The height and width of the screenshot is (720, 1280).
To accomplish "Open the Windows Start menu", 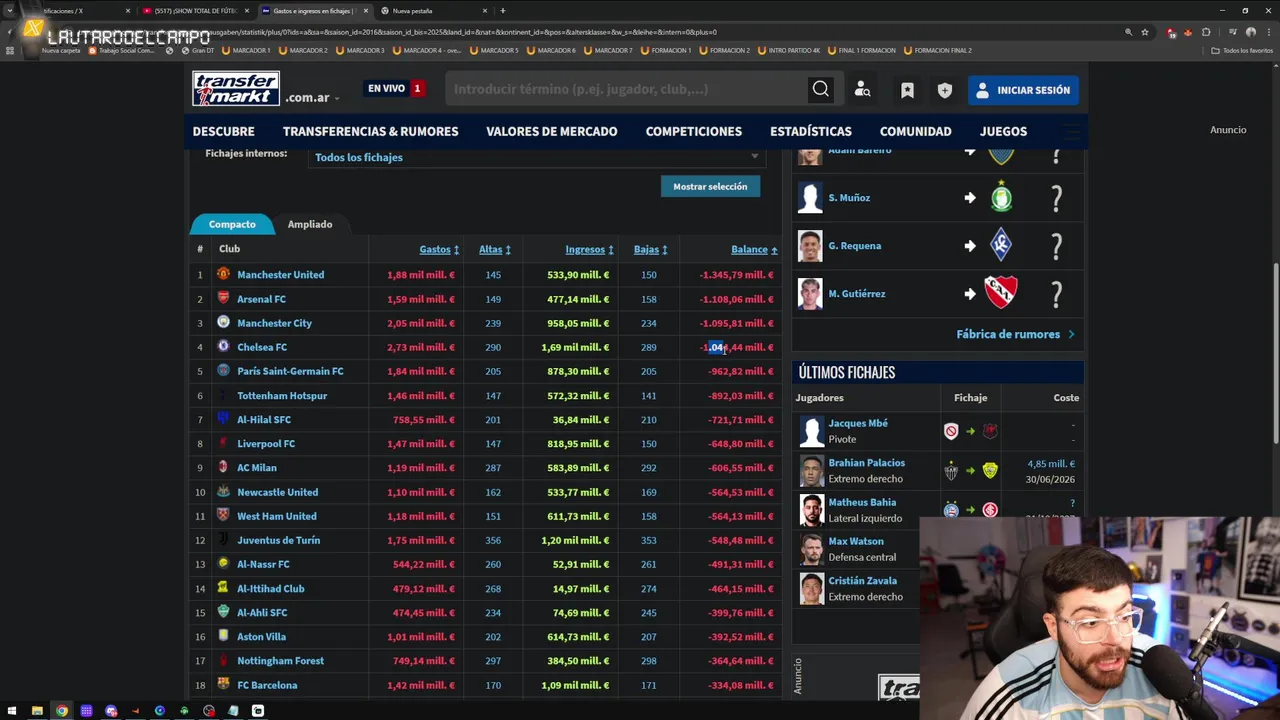I will [12, 711].
